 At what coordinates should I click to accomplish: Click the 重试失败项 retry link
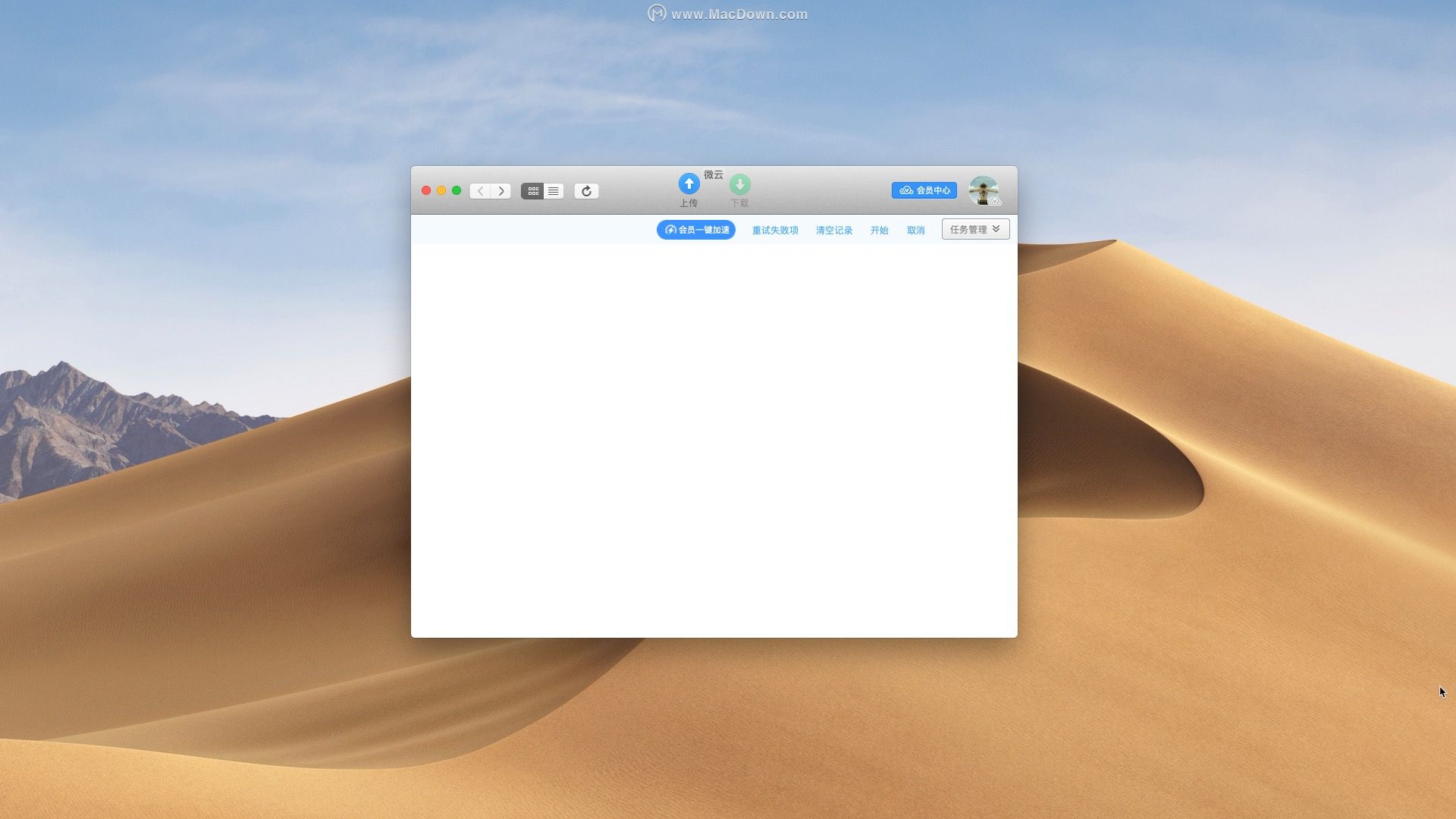click(x=774, y=231)
